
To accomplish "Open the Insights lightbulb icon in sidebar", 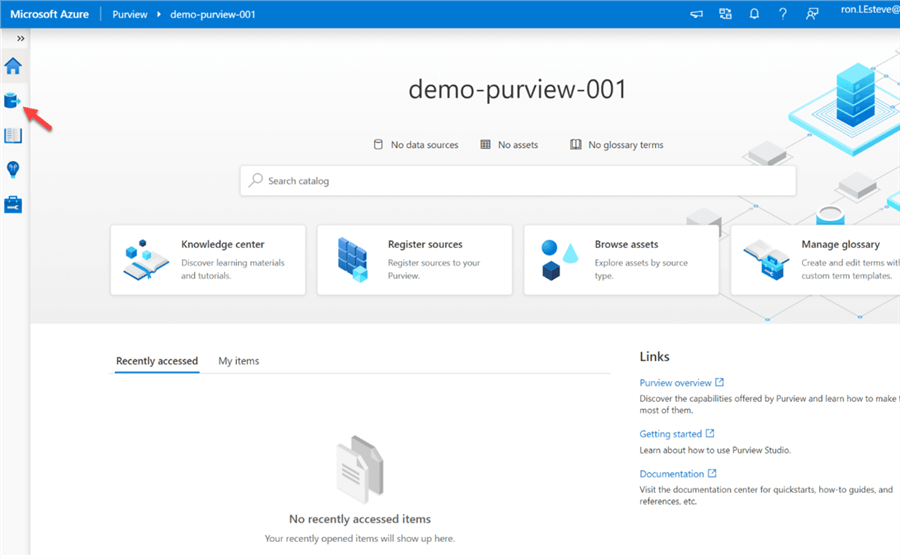I will point(13,169).
